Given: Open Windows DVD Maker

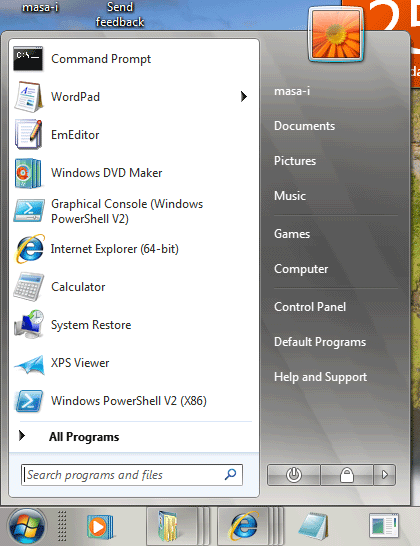Looking at the screenshot, I should coord(134,173).
